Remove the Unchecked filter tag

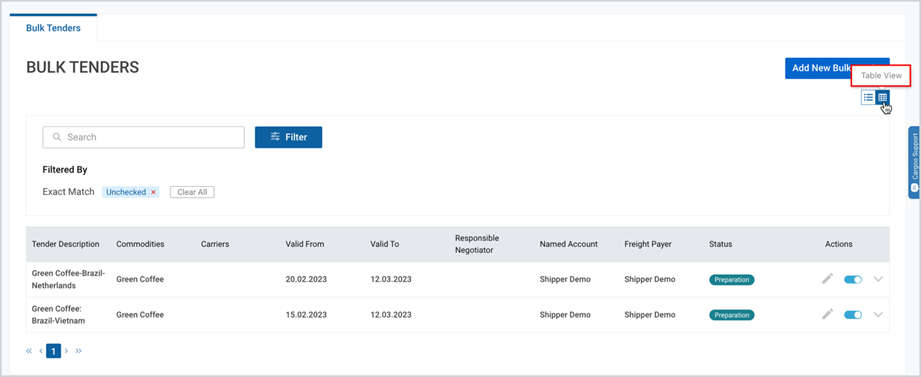[x=153, y=192]
